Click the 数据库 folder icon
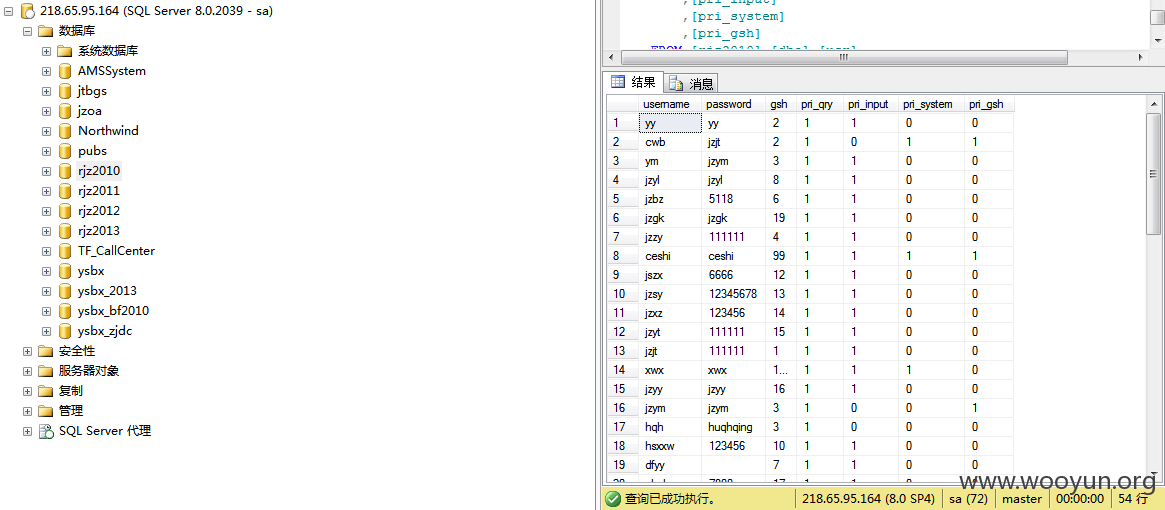Screen dimensions: 1165x510 [x=45, y=31]
